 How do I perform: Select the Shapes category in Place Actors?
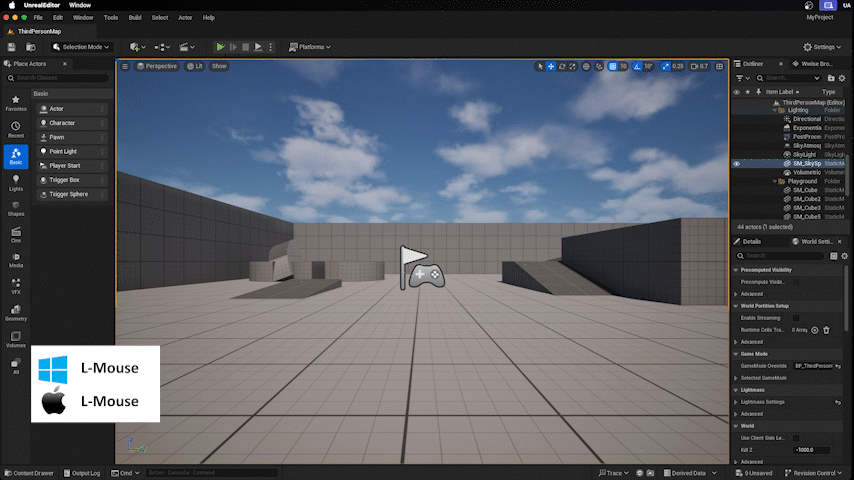pyautogui.click(x=16, y=209)
